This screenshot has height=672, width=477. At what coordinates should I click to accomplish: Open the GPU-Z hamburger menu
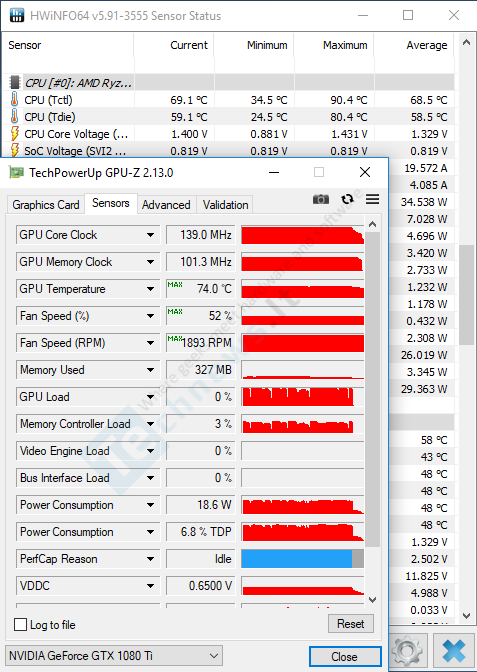(372, 199)
